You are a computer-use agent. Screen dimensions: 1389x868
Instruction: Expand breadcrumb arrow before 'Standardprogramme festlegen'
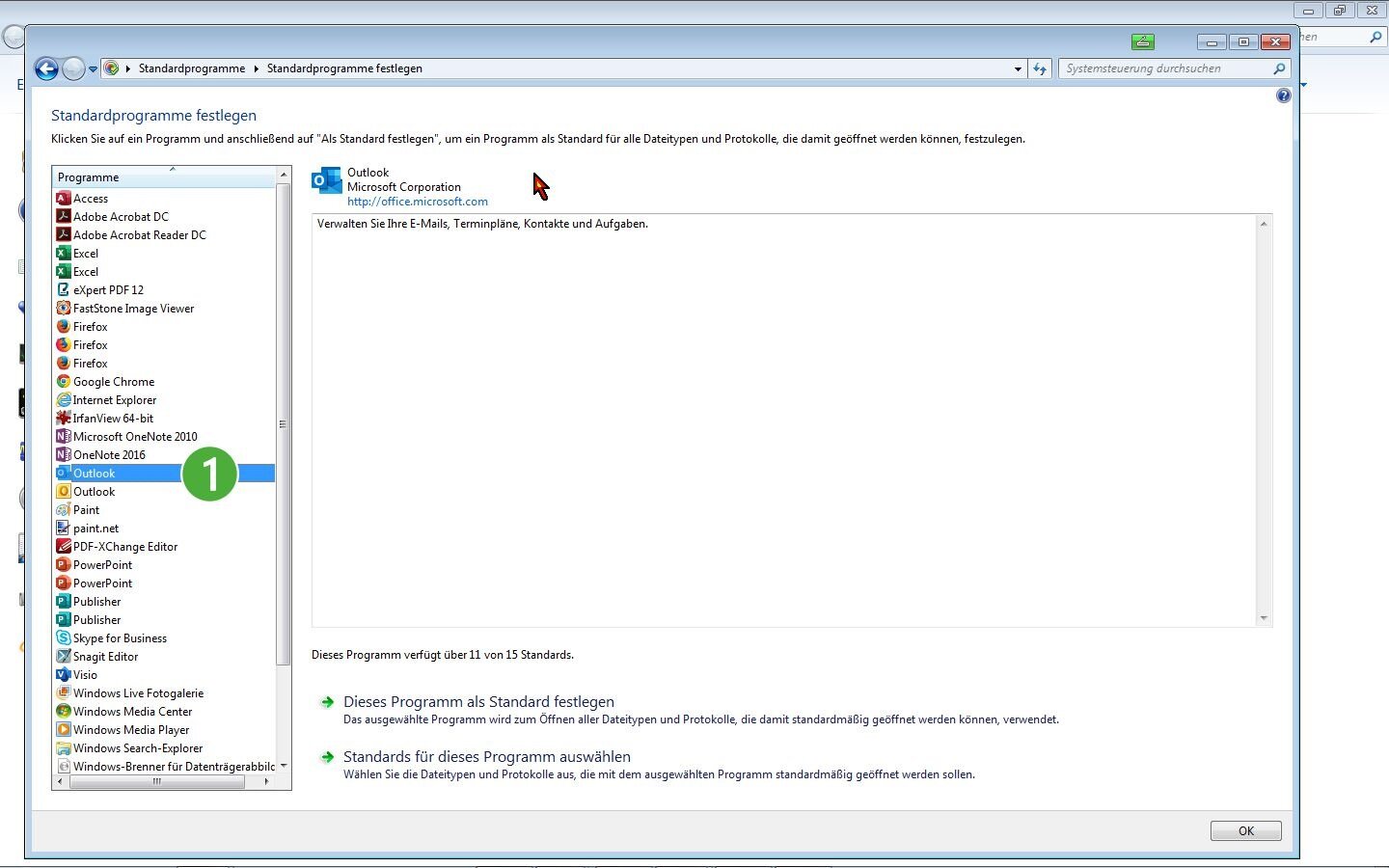pyautogui.click(x=257, y=68)
